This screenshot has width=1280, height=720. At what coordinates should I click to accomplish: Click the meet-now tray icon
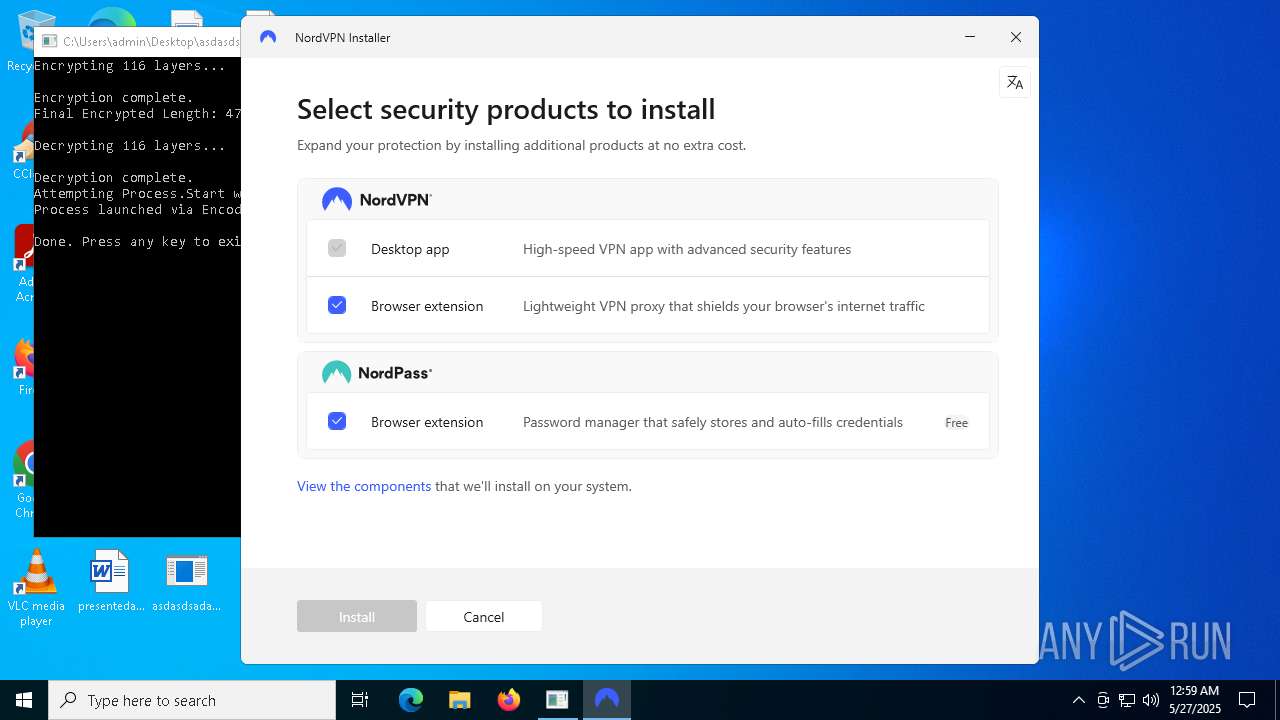point(1103,700)
